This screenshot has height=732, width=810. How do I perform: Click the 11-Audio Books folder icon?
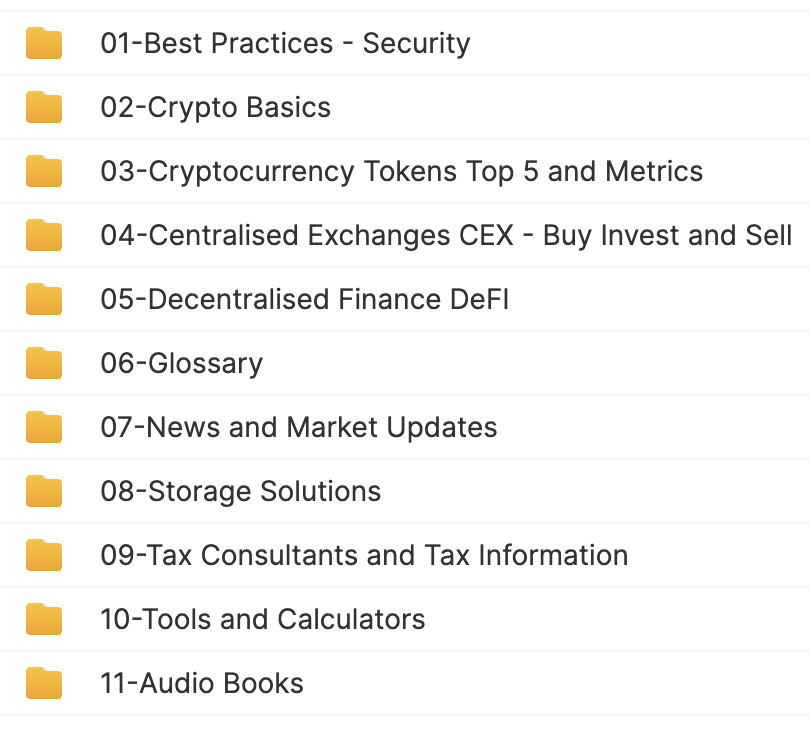[x=44, y=684]
